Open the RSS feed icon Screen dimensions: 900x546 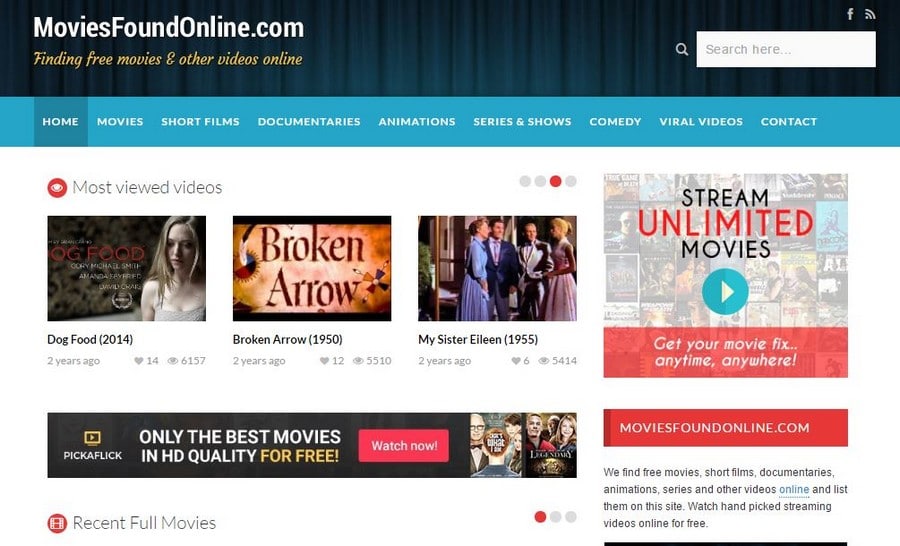point(870,14)
